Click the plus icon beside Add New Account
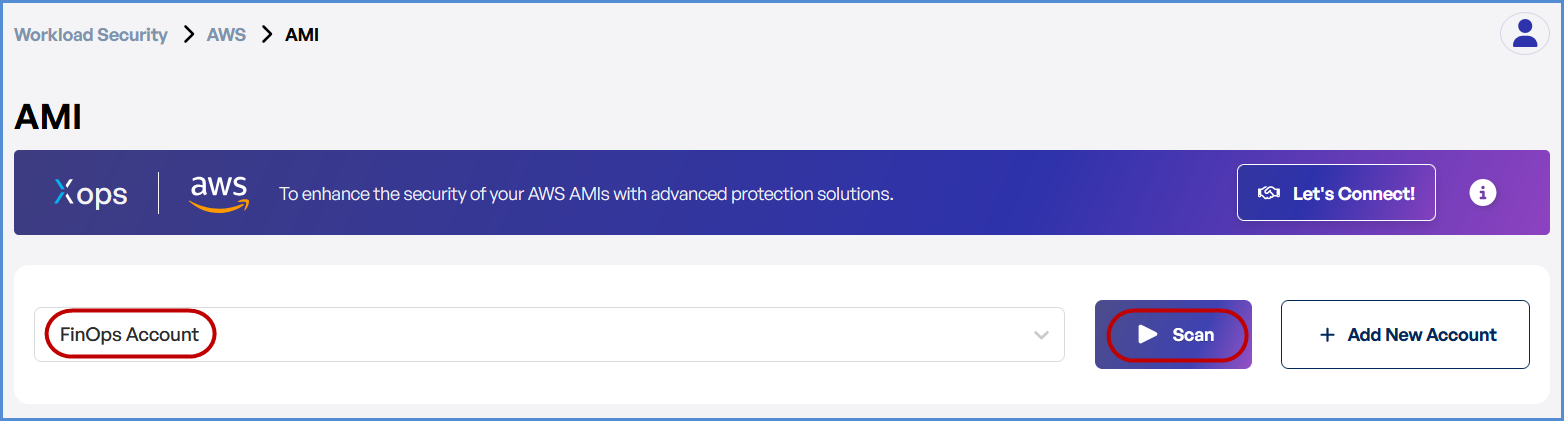This screenshot has width=1564, height=421. (1327, 335)
